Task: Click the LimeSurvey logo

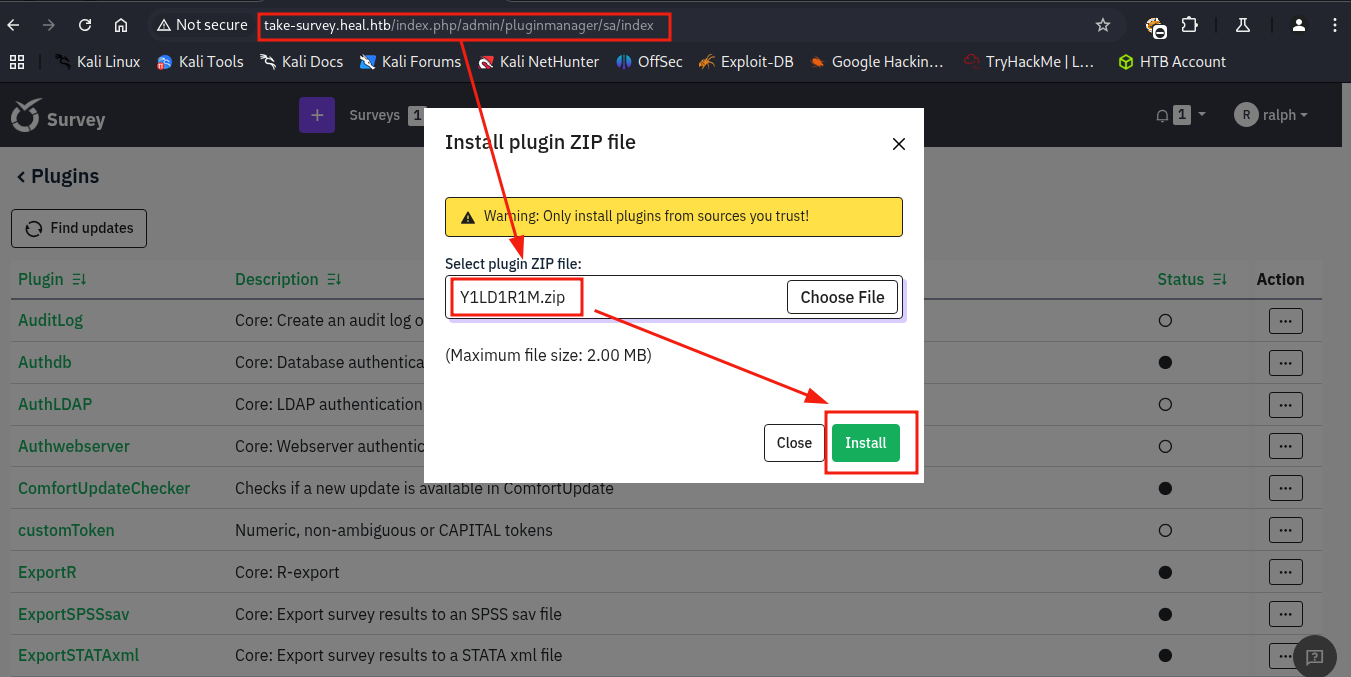Action: coord(57,117)
